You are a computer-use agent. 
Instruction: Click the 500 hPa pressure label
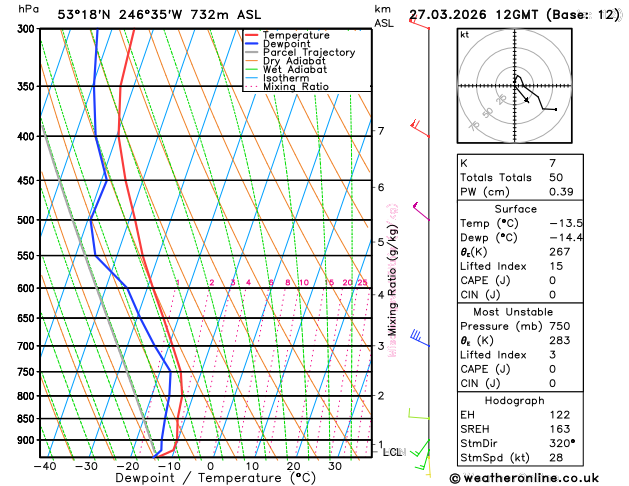point(28,220)
